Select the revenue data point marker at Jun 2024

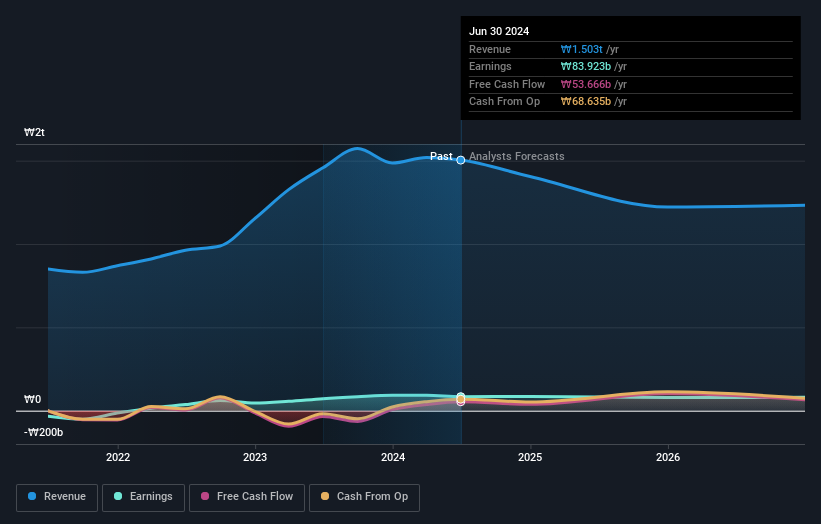[x=461, y=160]
